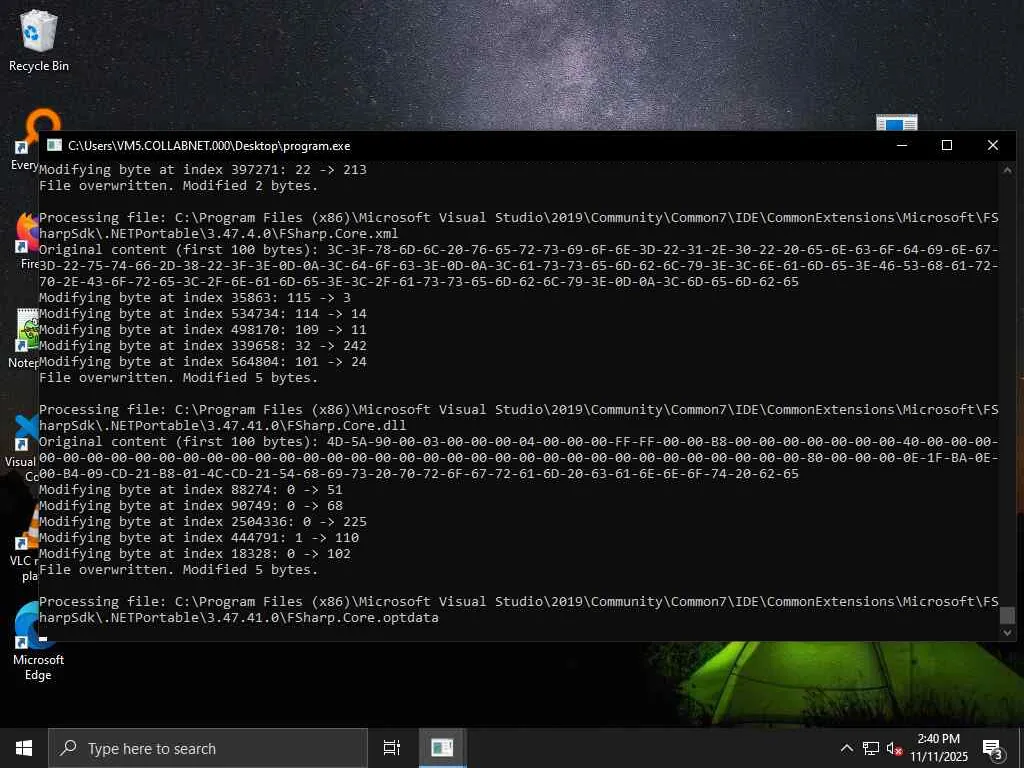Click the Type here to search box
The image size is (1024, 768).
point(208,748)
